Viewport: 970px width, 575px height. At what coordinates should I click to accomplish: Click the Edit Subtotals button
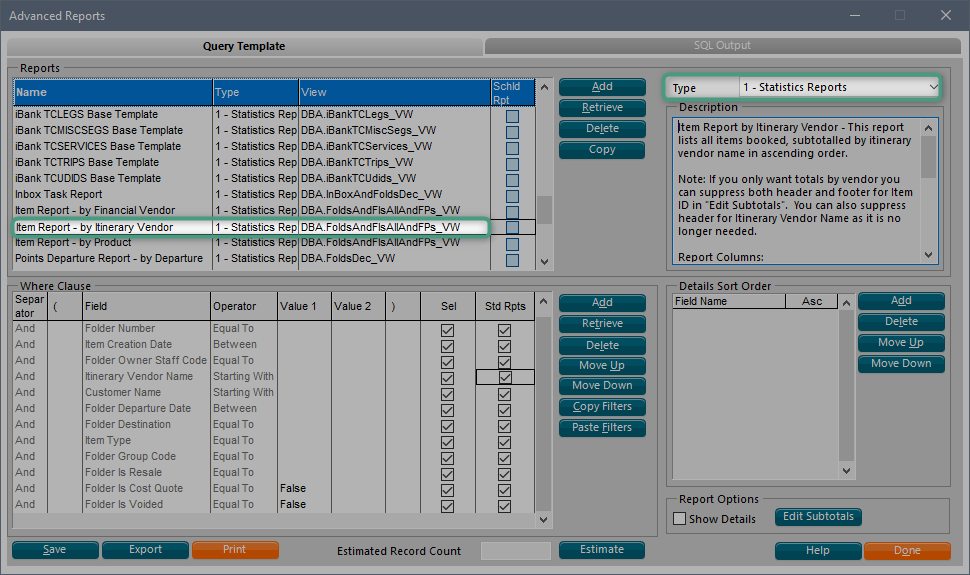coord(818,517)
